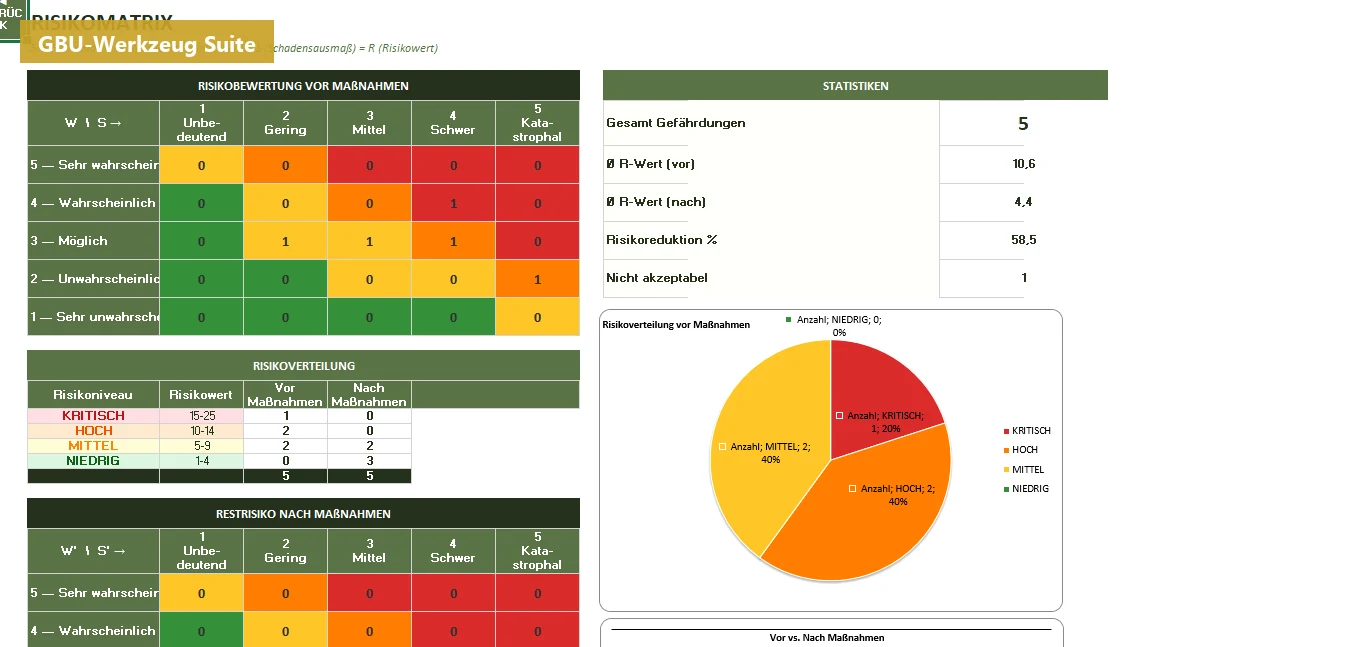Click the Risikowert cell '5-9'
Image resolution: width=1353 pixels, height=647 pixels.
pos(201,446)
